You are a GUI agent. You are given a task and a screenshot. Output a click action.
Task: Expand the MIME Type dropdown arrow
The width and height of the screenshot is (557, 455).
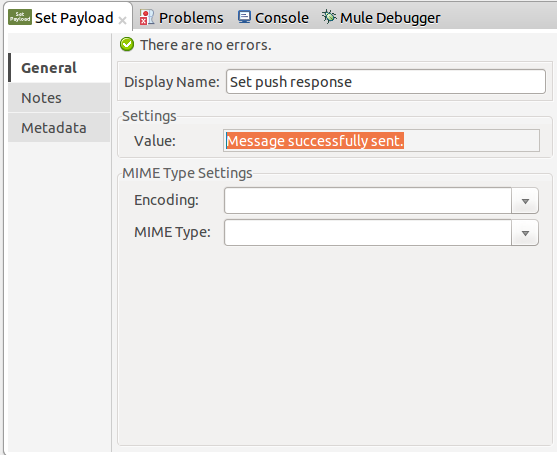(x=525, y=233)
